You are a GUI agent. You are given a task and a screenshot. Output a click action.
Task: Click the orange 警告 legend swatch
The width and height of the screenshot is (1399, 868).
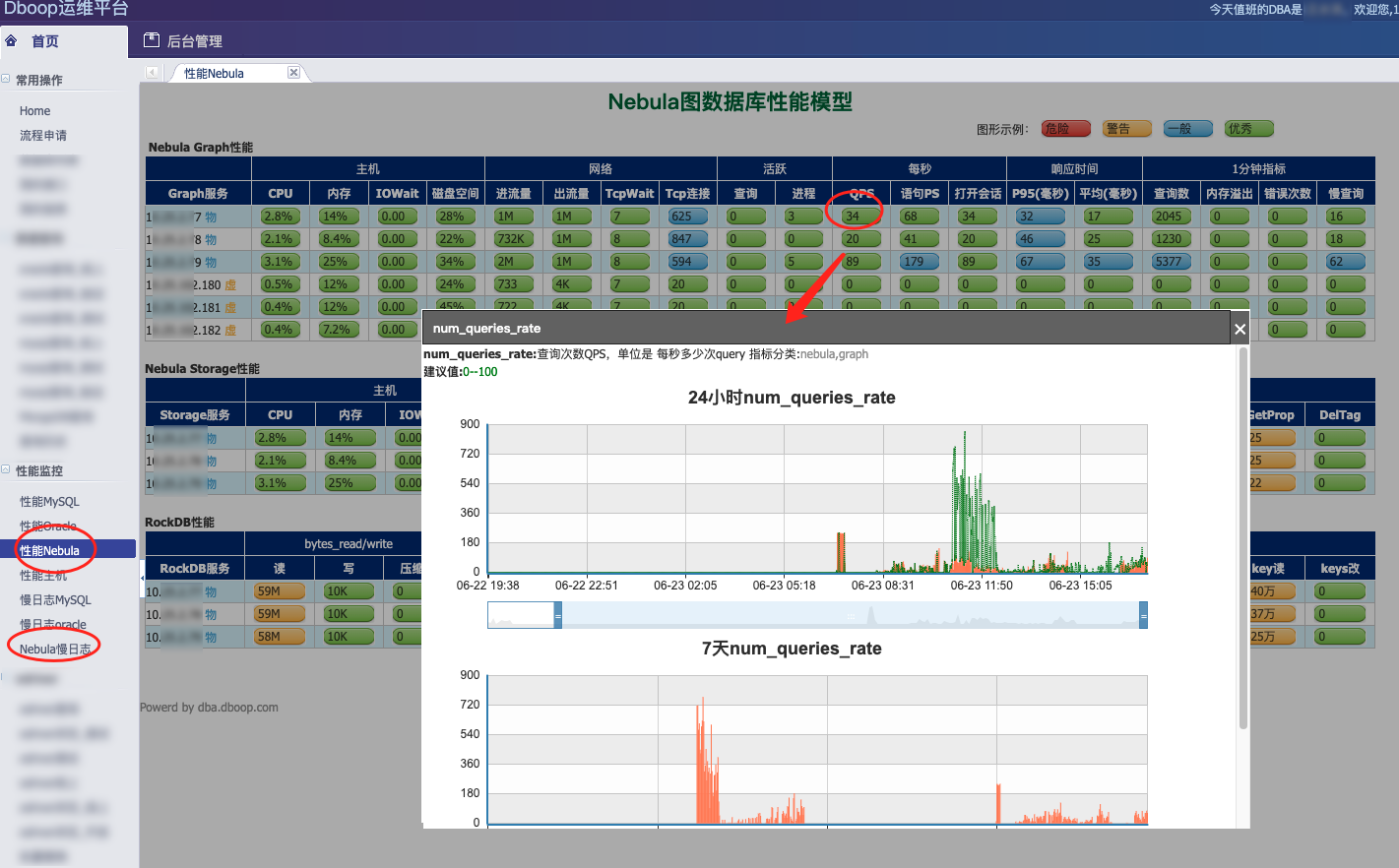[x=1127, y=129]
